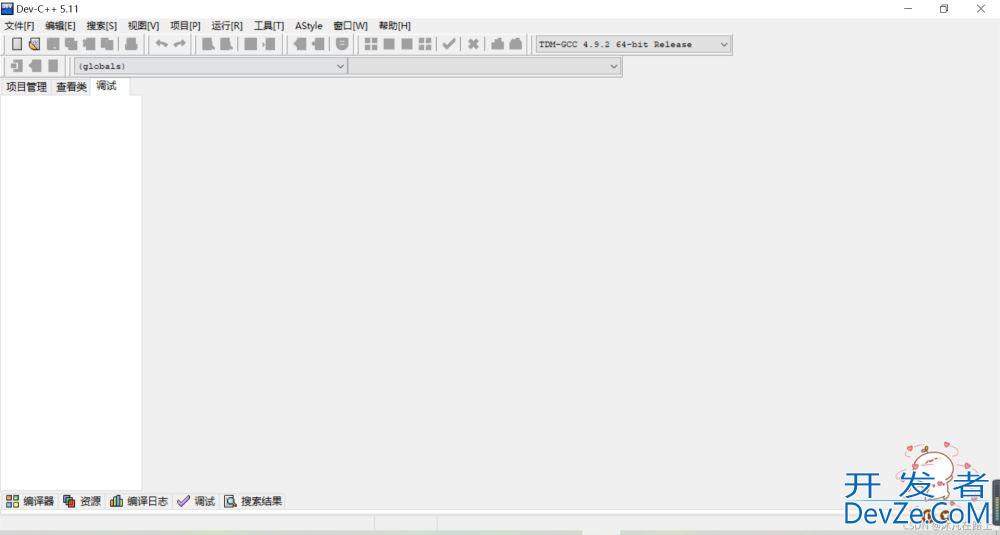Click the Remove from project icon
Image resolution: width=1000 pixels, height=535 pixels.
(x=318, y=44)
